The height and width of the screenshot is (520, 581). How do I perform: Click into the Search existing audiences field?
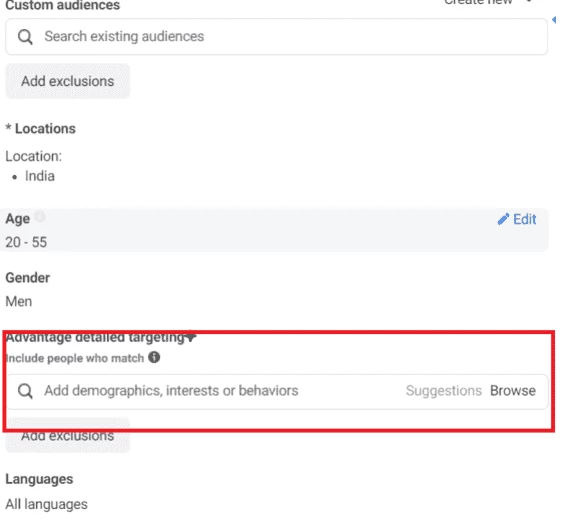pos(276,37)
